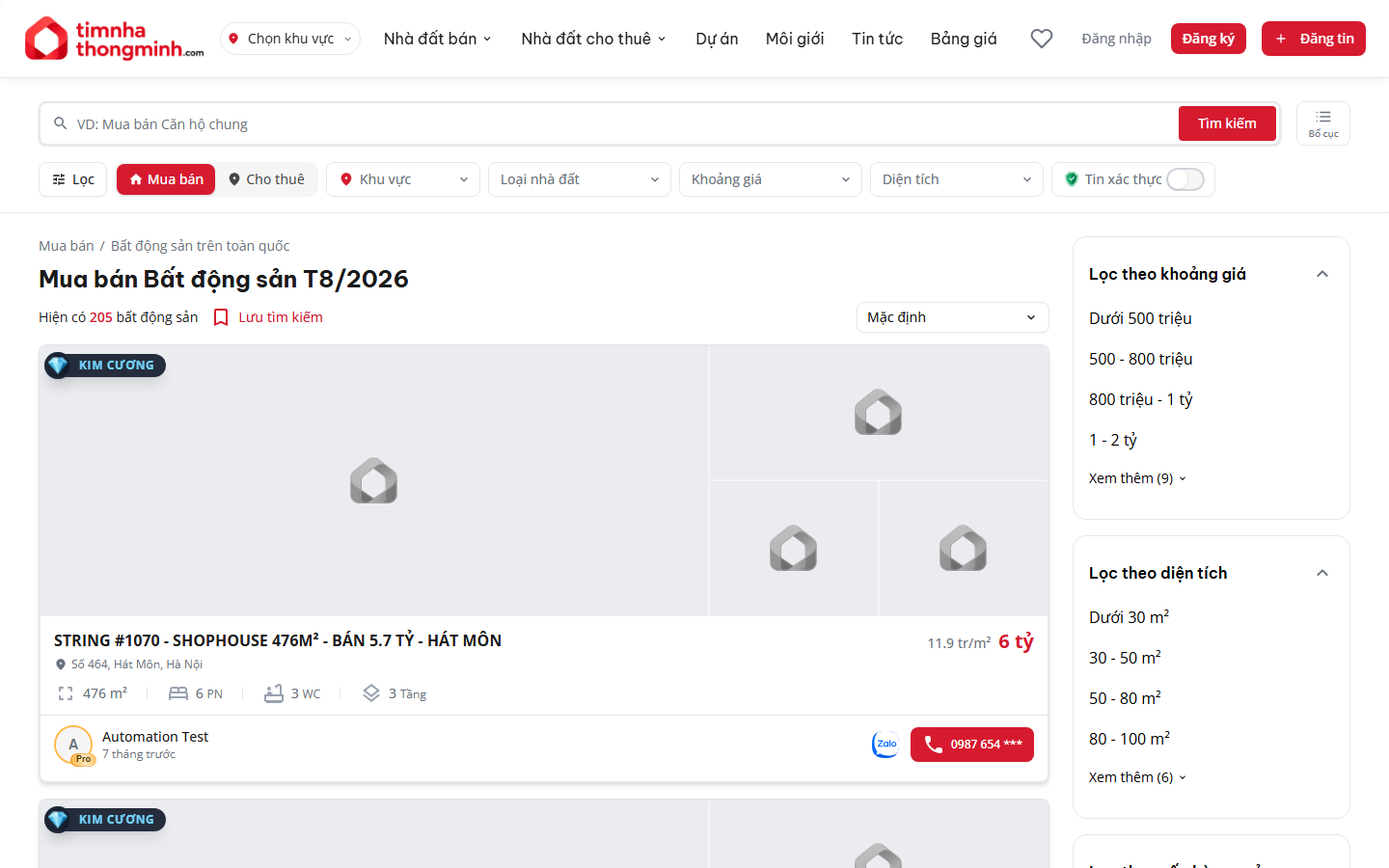Open Zalo chat for Automation Test
The image size is (1389, 868).
[885, 745]
